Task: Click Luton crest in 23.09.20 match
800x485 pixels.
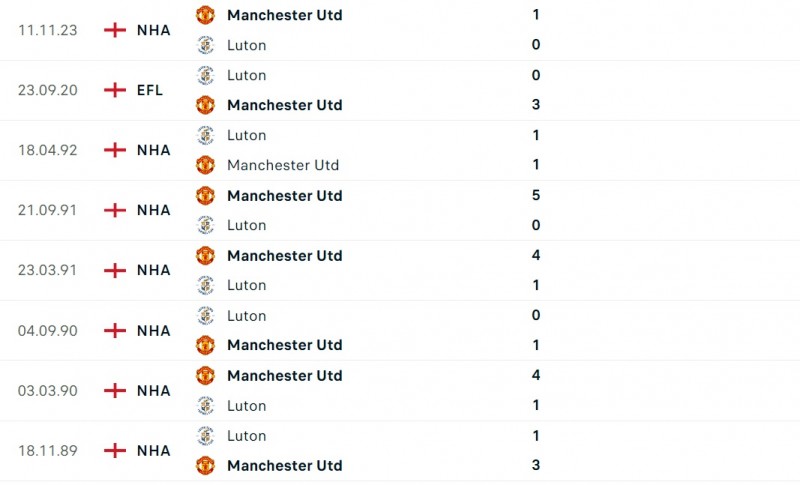Action: click(x=205, y=75)
